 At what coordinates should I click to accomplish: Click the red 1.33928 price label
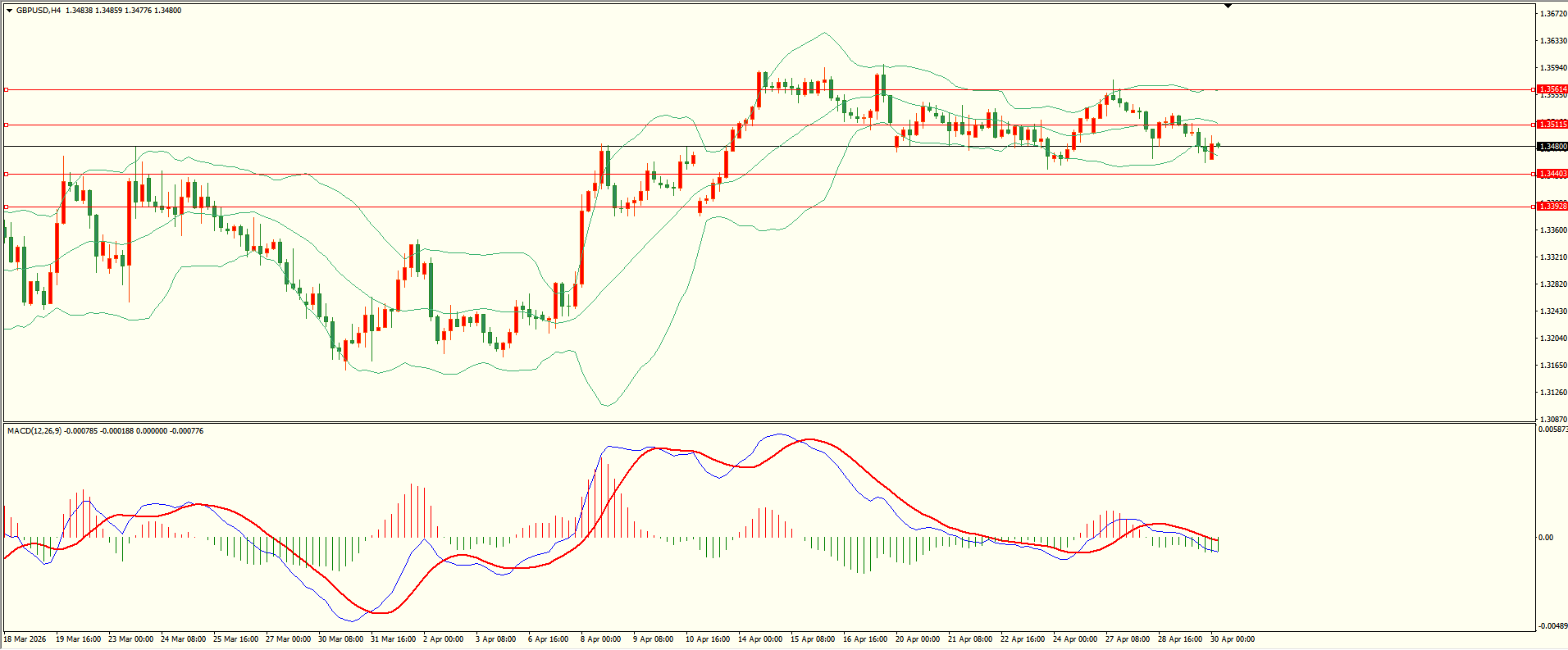[1552, 207]
